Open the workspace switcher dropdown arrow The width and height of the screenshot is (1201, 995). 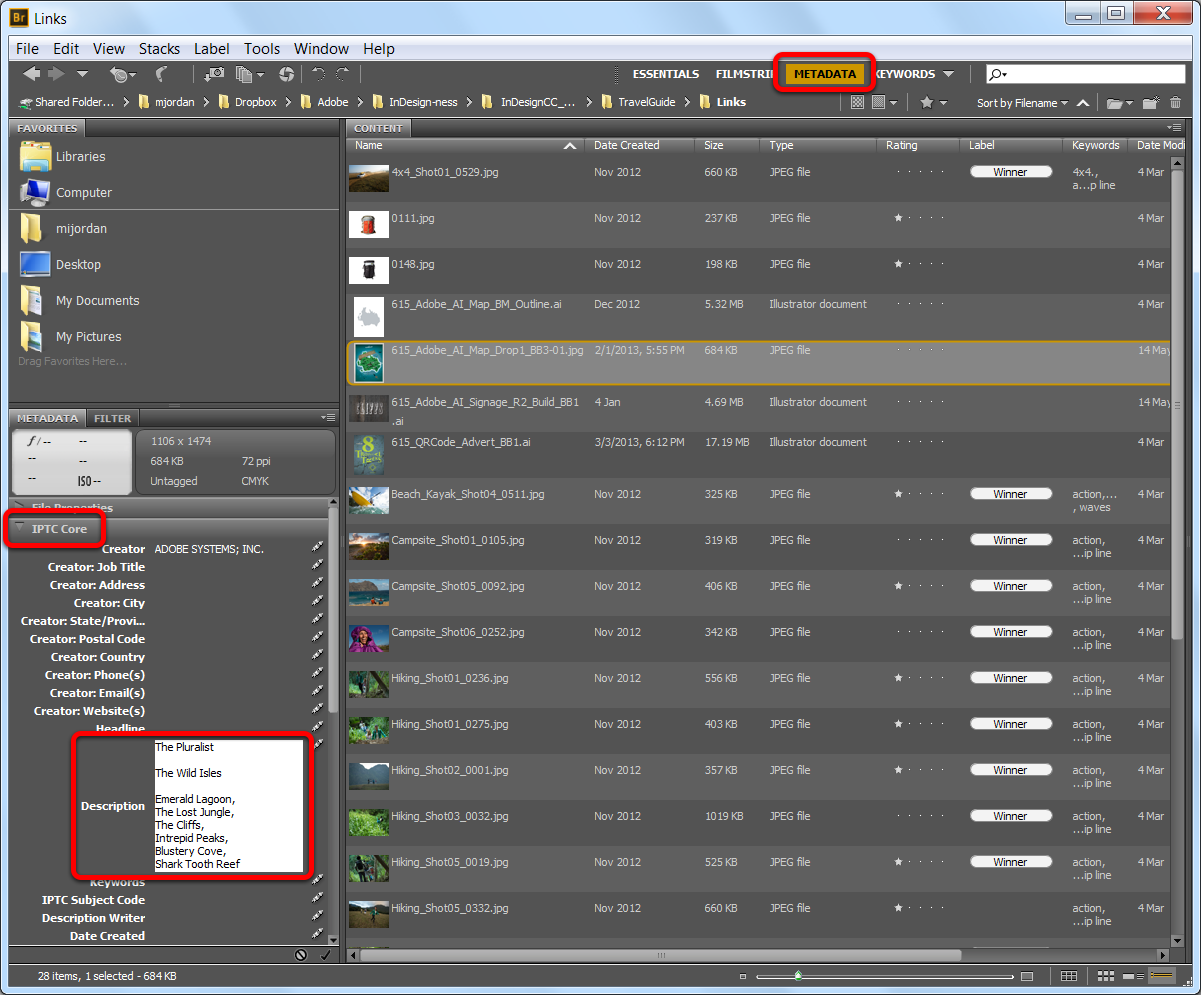pos(948,74)
